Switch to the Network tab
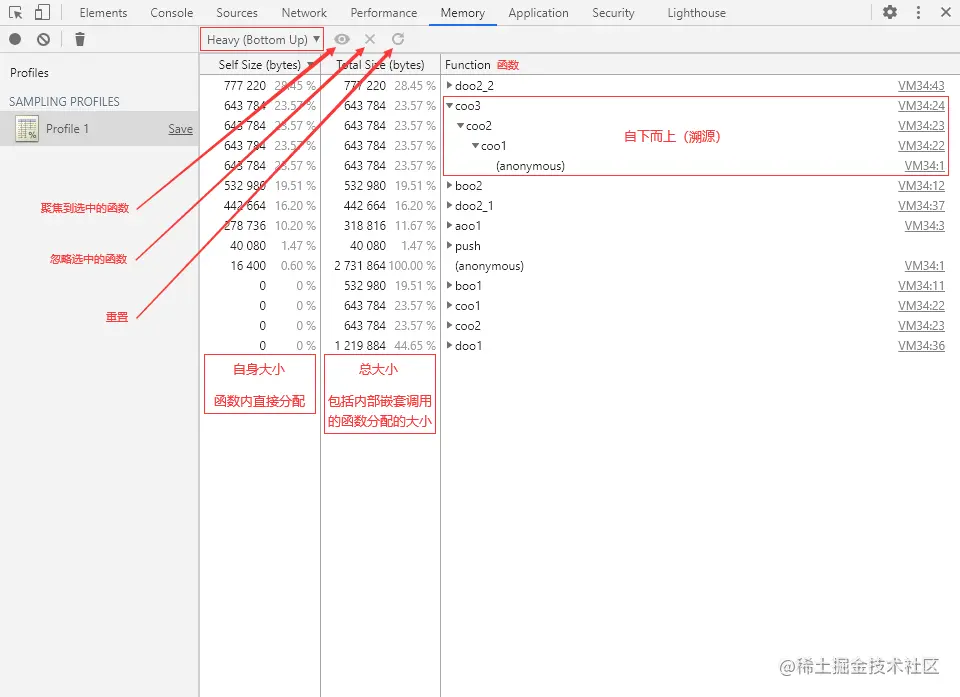The width and height of the screenshot is (960, 697). click(x=304, y=13)
